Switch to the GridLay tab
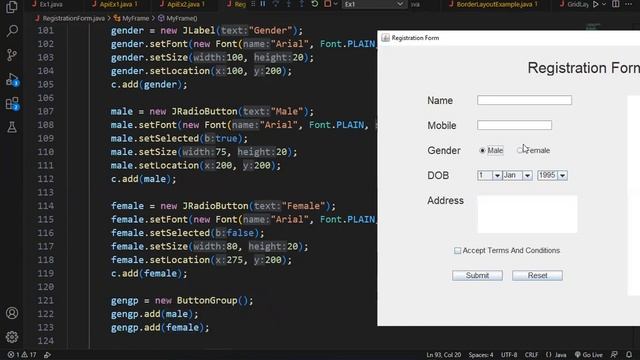 [x=574, y=4]
